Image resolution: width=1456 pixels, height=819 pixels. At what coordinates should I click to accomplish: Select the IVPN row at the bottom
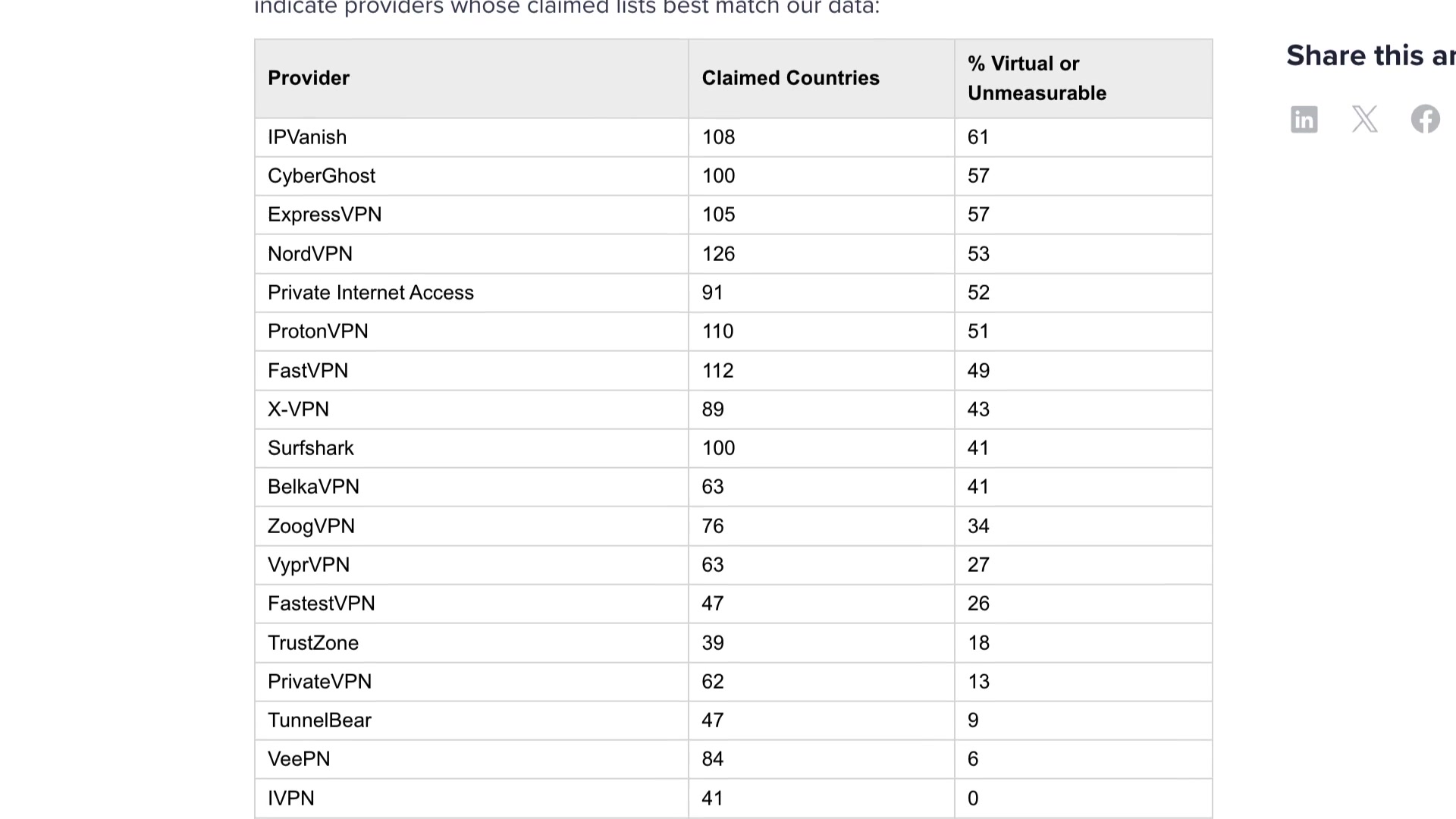[x=290, y=798]
